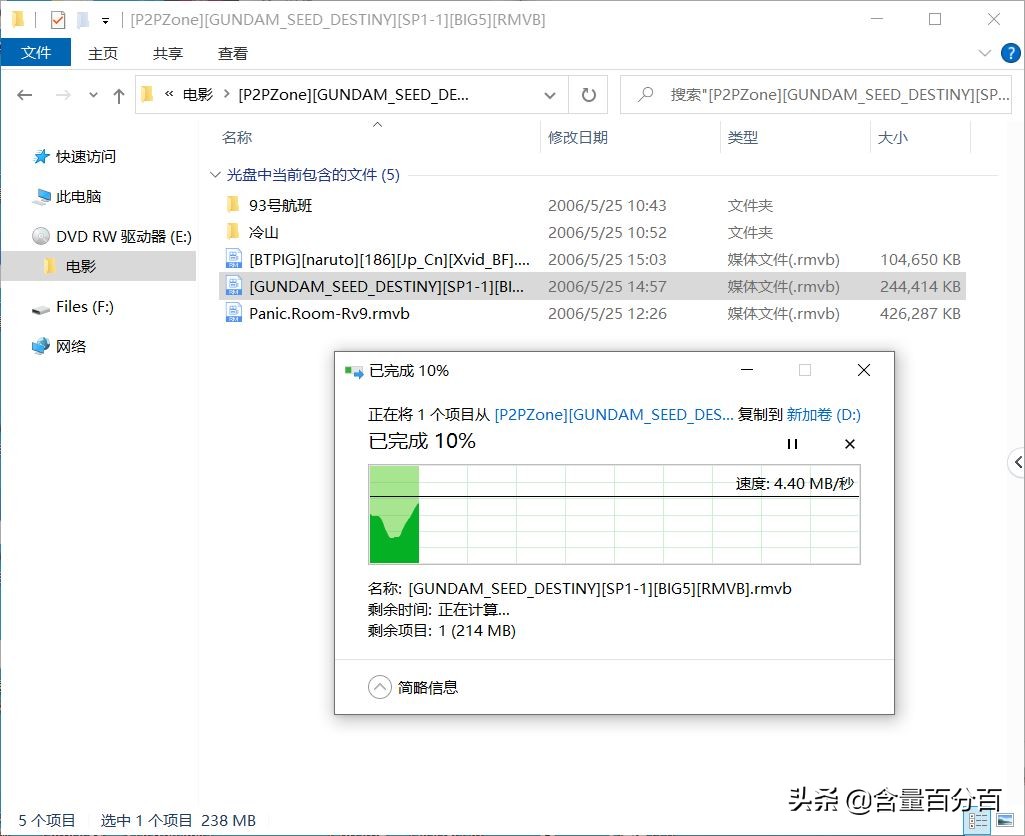Open the Quick Access toolbar customize dropdown
This screenshot has width=1025, height=836.
(104, 18)
